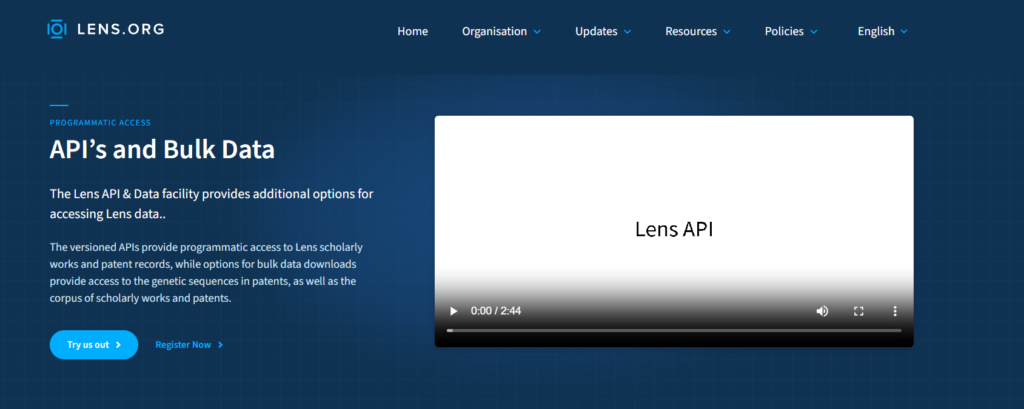The image size is (1024, 409).
Task: Enter fullscreen mode on the video
Action: point(859,311)
